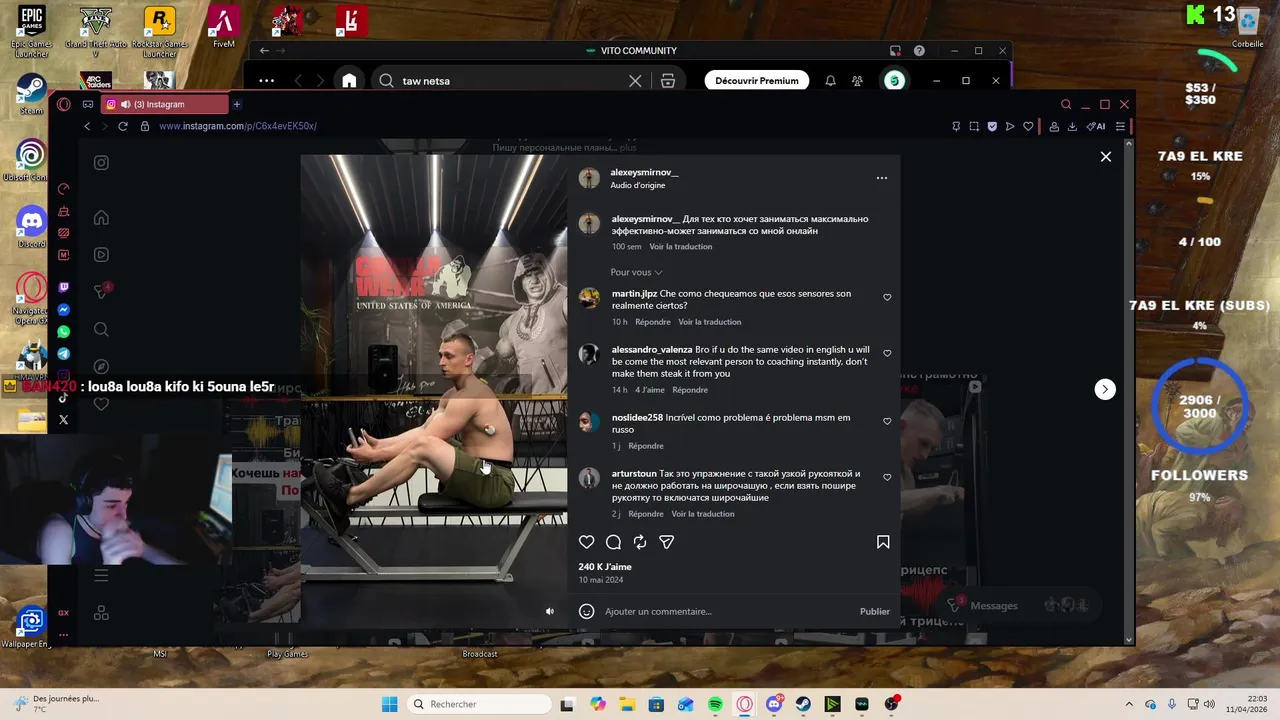Open Opera tab search magnifier icon
Viewport: 1280px width, 720px height.
click(x=1066, y=104)
